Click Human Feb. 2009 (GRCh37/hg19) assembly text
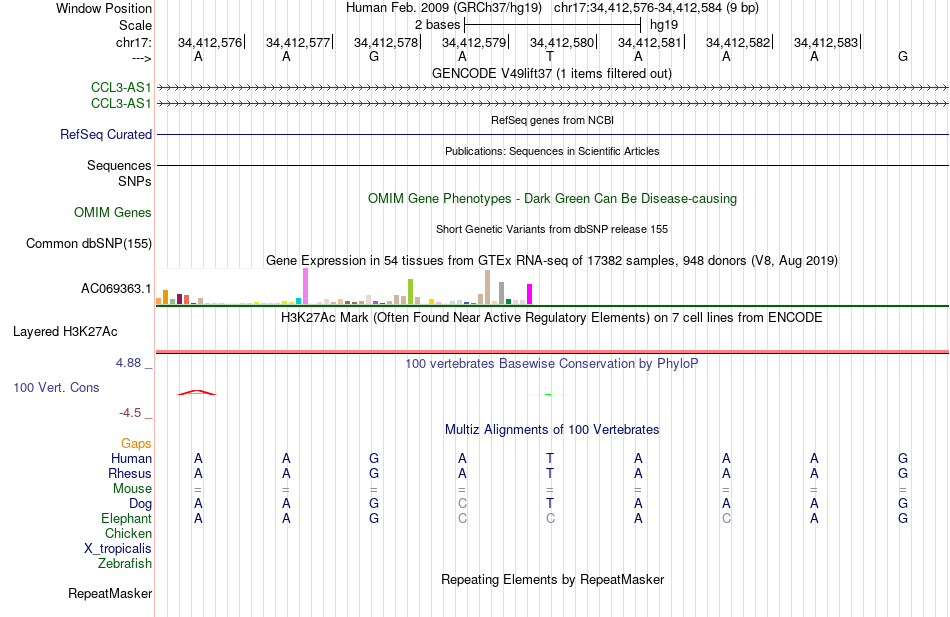The height and width of the screenshot is (617, 950). [444, 8]
